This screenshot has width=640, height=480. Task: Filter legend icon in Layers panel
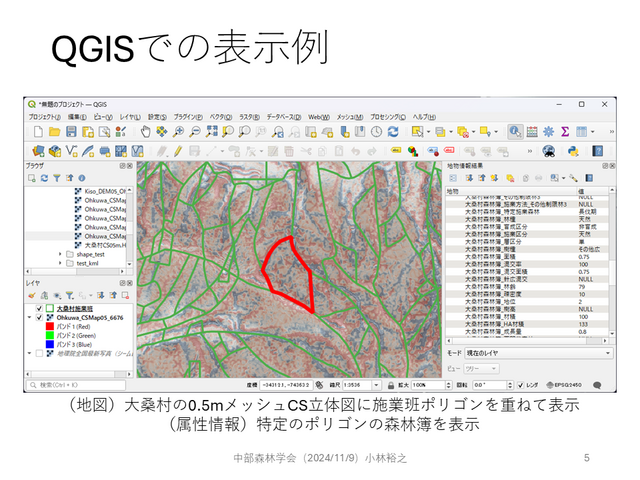tap(70, 295)
